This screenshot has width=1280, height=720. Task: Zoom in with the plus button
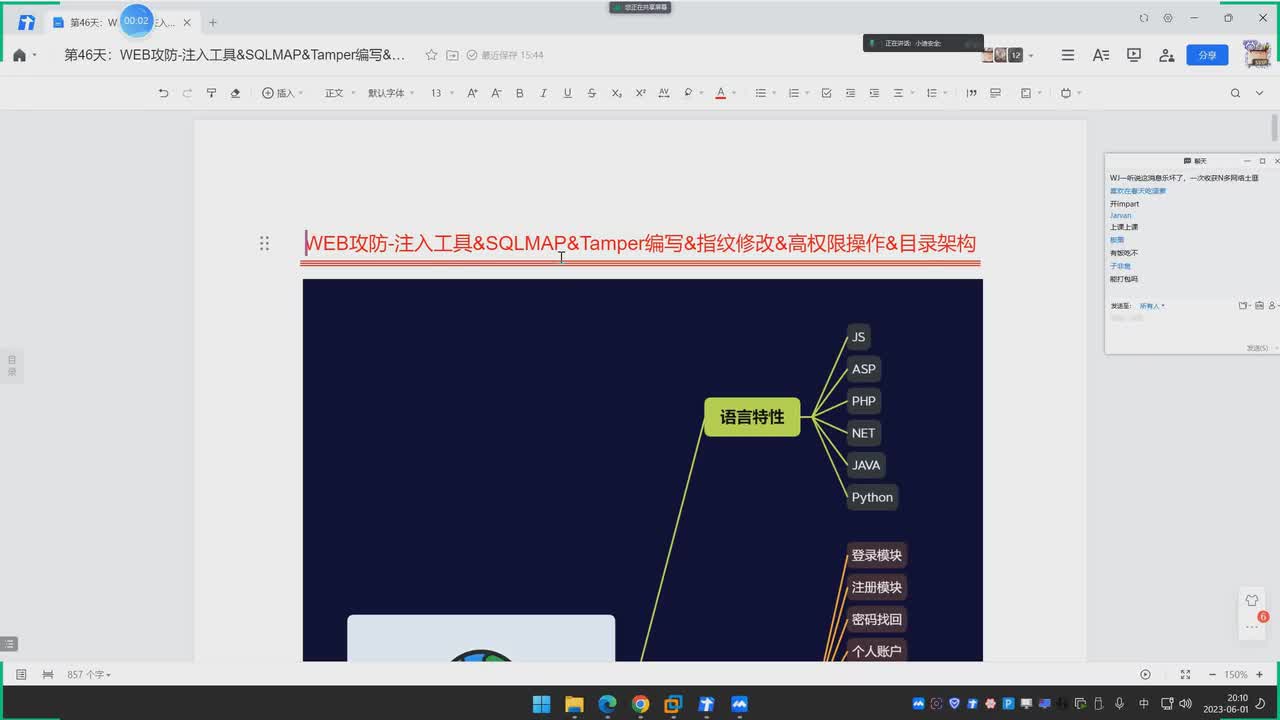[x=1259, y=675]
